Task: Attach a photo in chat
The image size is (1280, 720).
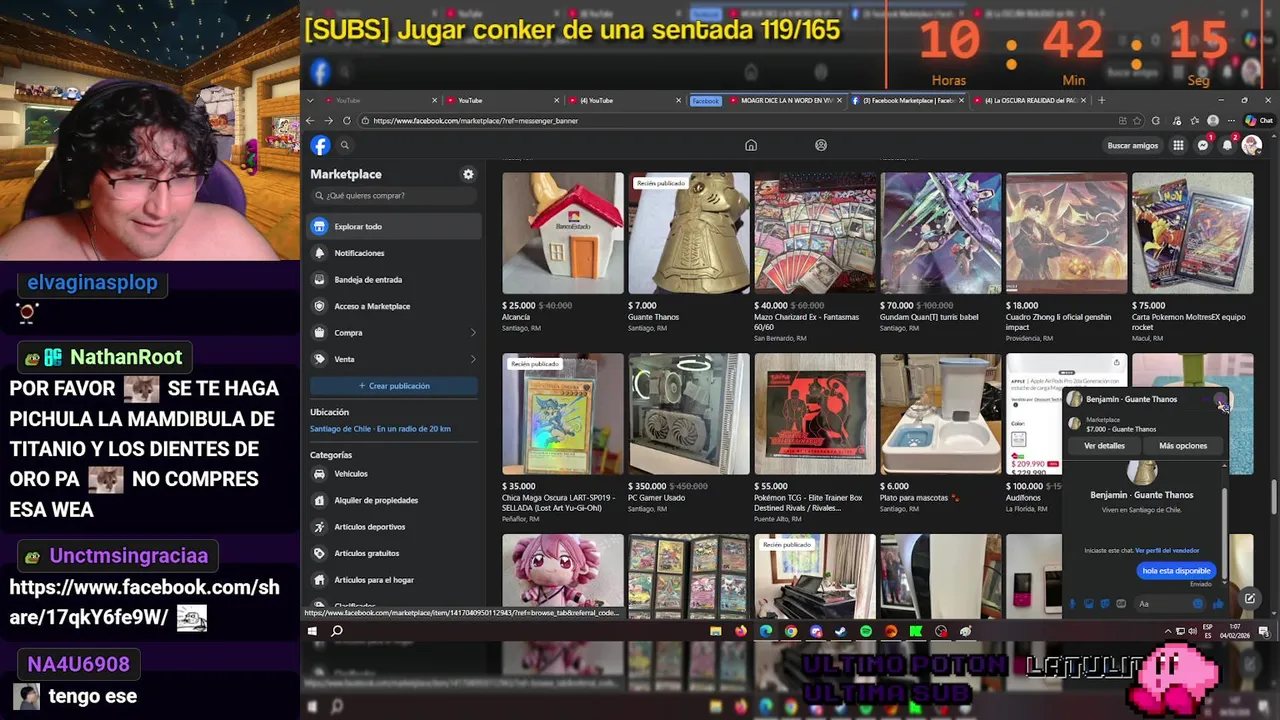Action: (x=1089, y=604)
